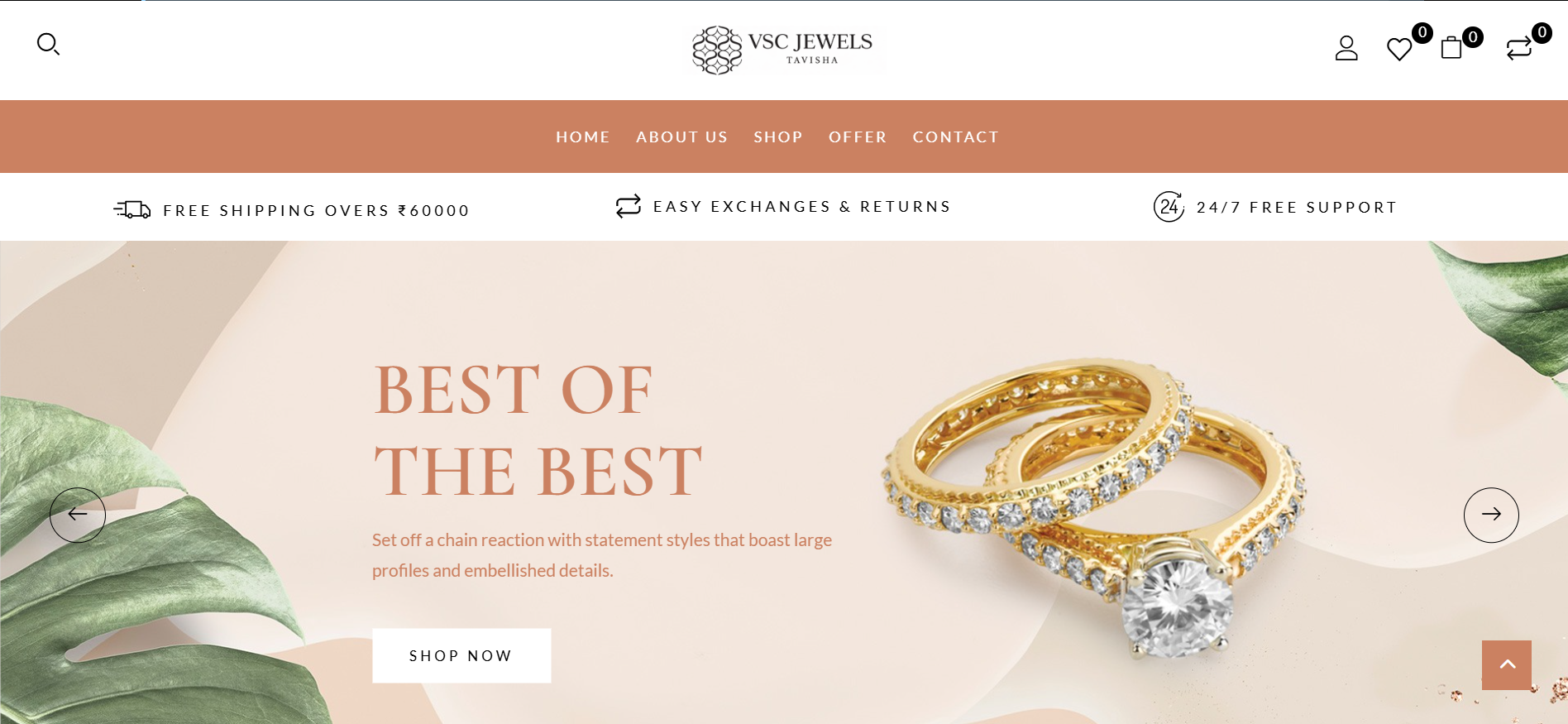Click the VSC Jewels logo

[x=782, y=50]
